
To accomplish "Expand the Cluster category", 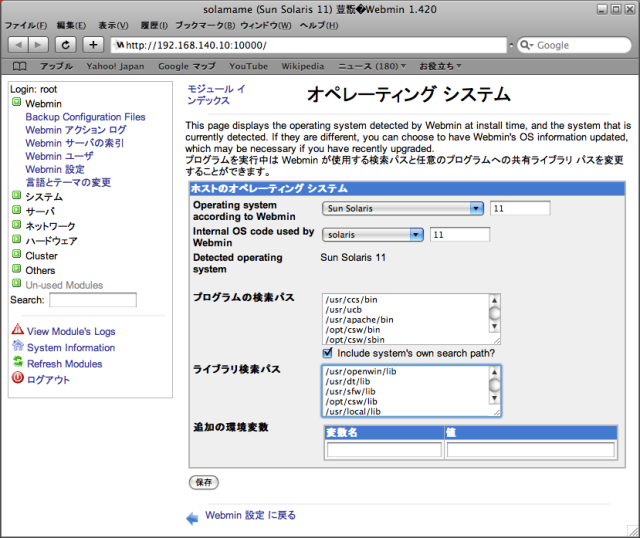I will pos(16,254).
